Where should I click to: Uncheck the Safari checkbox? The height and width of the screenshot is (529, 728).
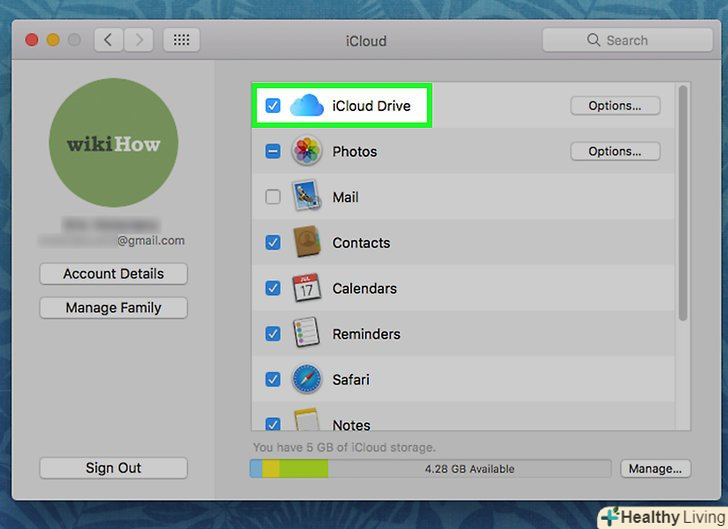[x=273, y=379]
